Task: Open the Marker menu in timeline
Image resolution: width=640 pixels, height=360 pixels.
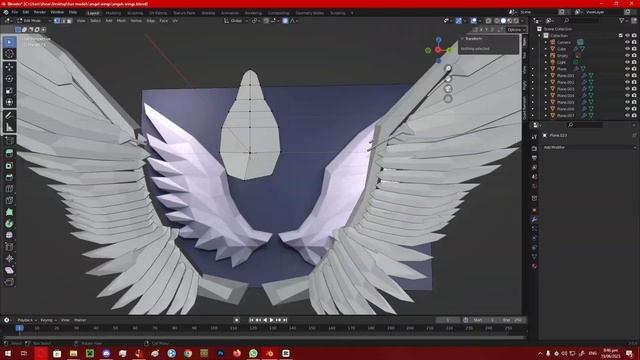Action: click(80, 320)
